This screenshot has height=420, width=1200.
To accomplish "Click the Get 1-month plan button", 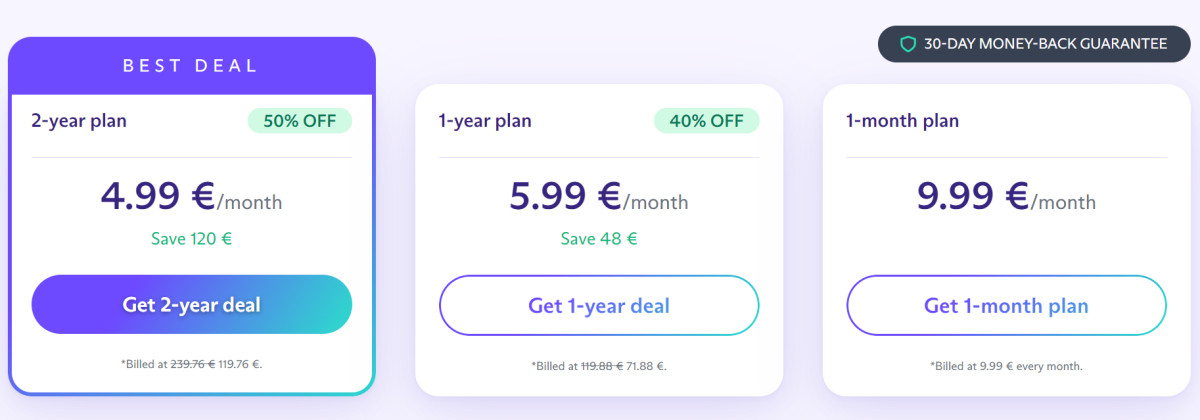I will click(1006, 305).
